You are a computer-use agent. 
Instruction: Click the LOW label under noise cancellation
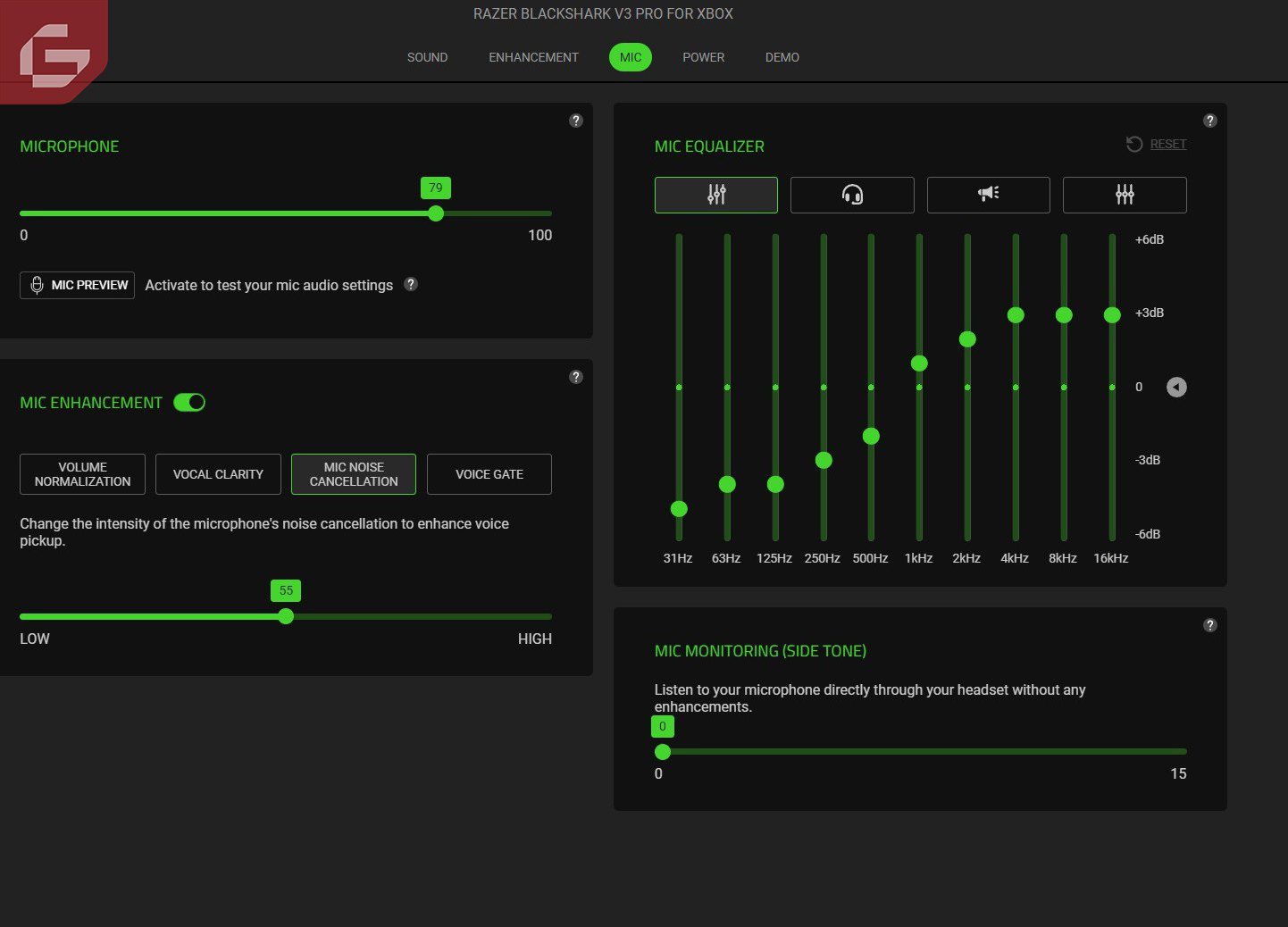35,639
